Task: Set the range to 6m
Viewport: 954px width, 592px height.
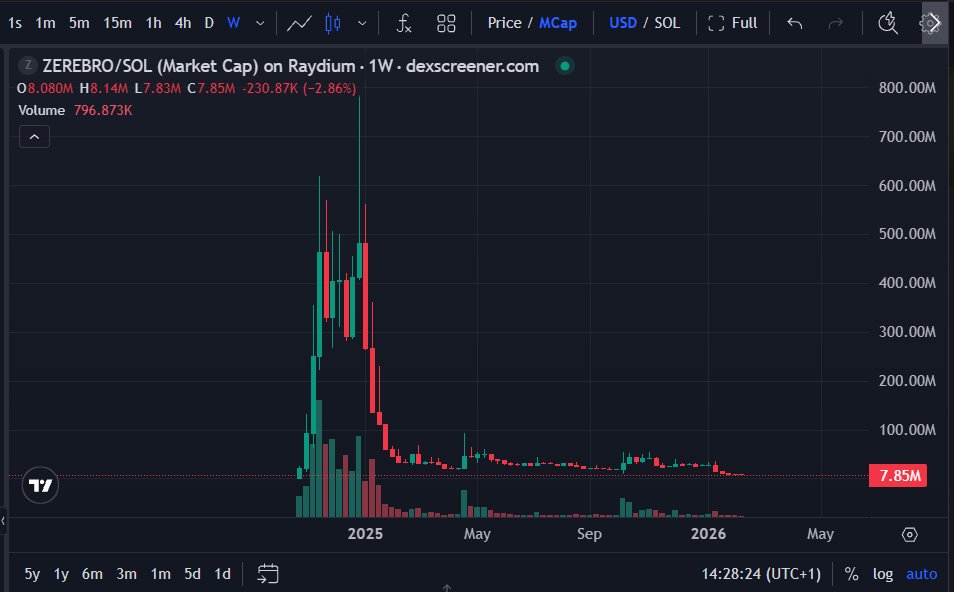Action: pyautogui.click(x=92, y=574)
